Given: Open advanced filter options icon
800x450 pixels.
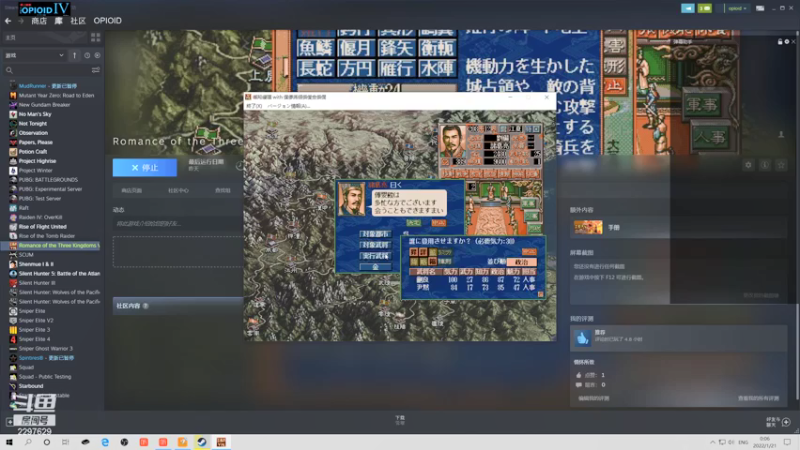Looking at the screenshot, I should click(x=95, y=70).
